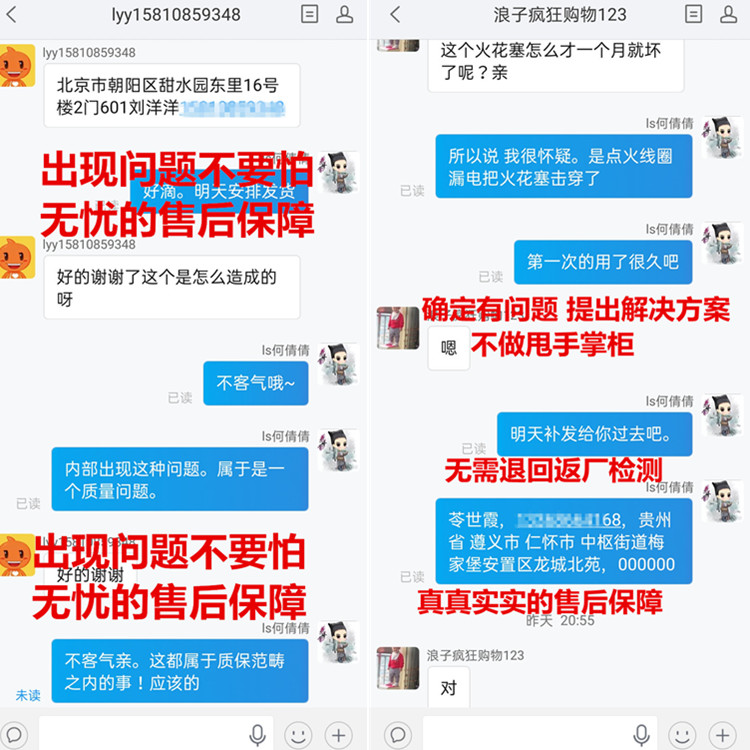Focus the right chat message input field
750x750 pixels.
click(x=540, y=734)
